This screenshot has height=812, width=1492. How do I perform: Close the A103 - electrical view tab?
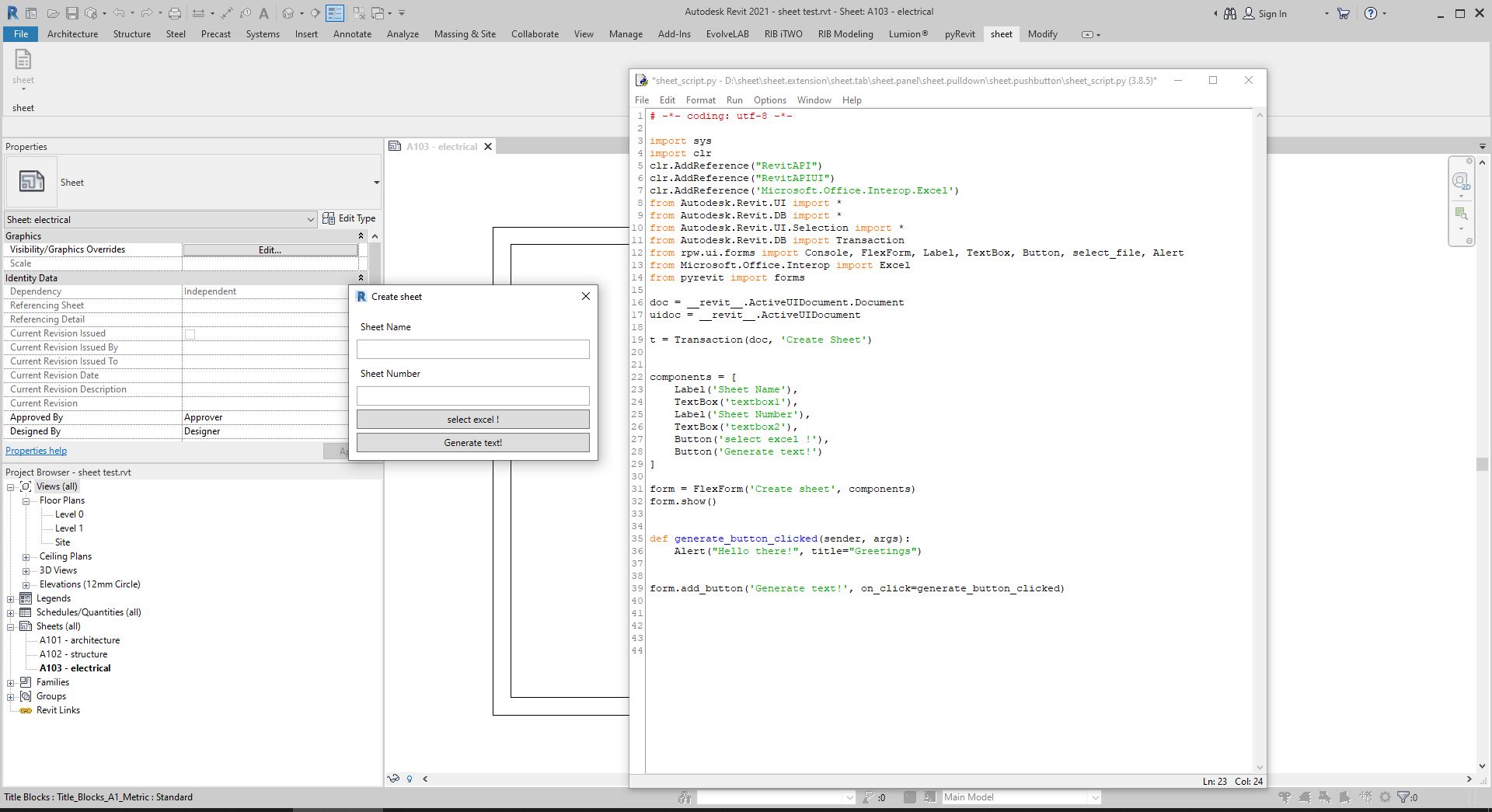pyautogui.click(x=488, y=147)
